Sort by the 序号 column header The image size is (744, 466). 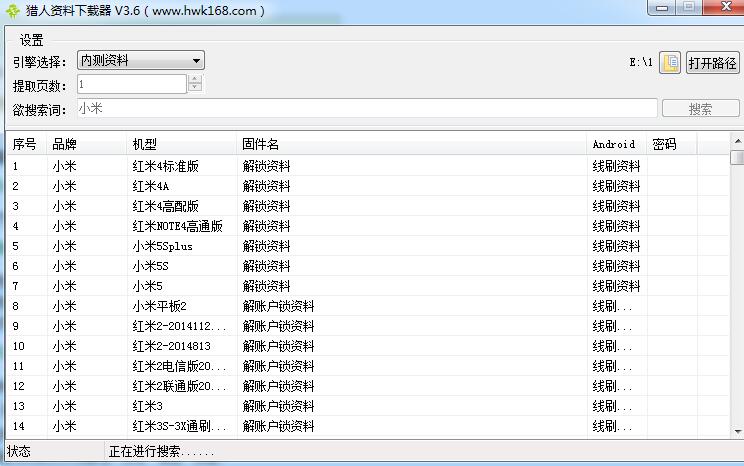point(27,144)
